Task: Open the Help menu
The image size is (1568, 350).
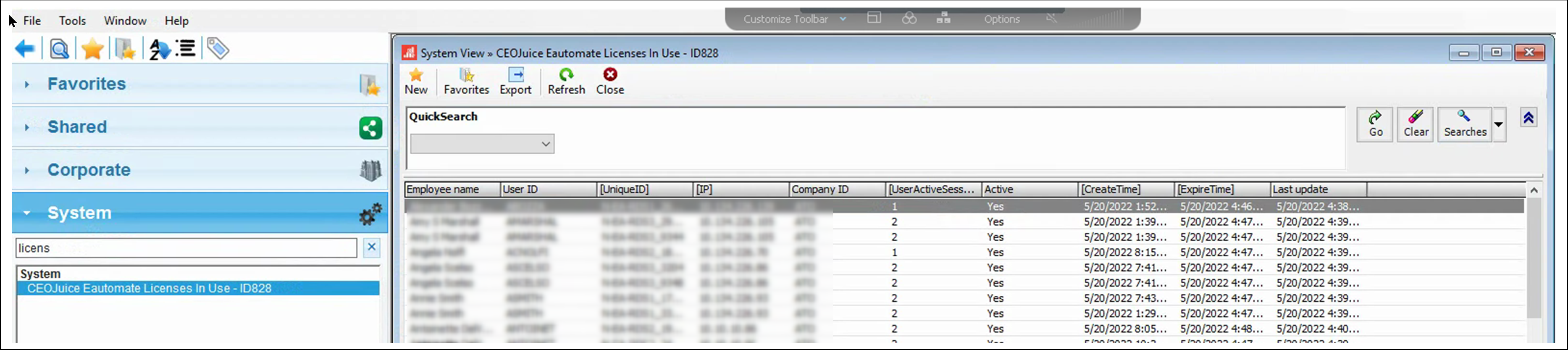Action: coord(176,21)
